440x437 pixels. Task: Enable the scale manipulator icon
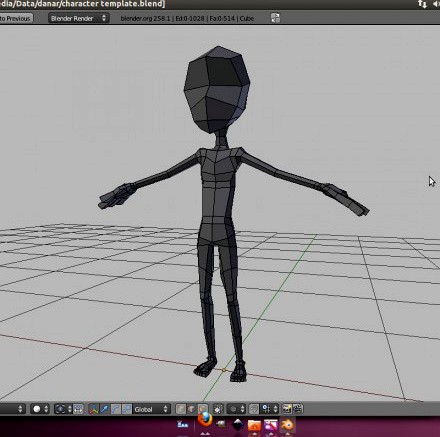click(x=126, y=409)
